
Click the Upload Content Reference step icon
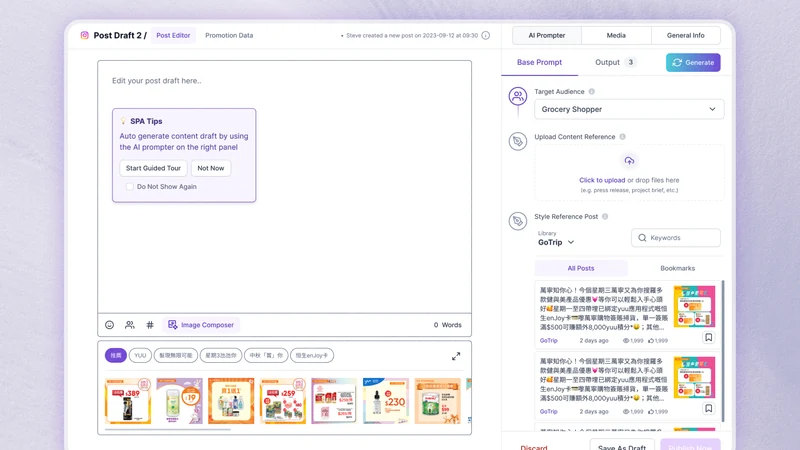tap(517, 141)
